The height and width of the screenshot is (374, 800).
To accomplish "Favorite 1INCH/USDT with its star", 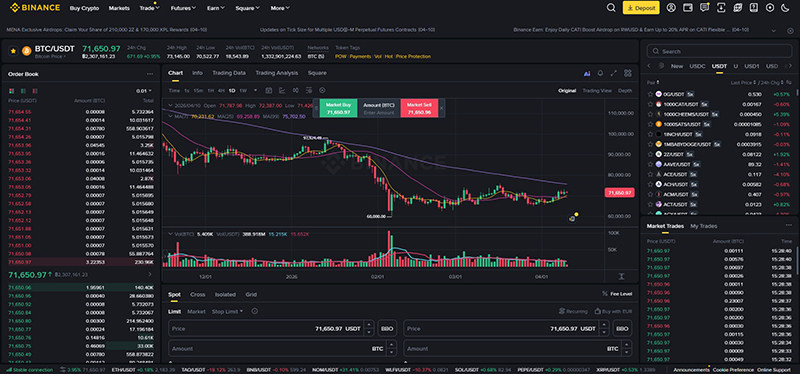I will [650, 134].
